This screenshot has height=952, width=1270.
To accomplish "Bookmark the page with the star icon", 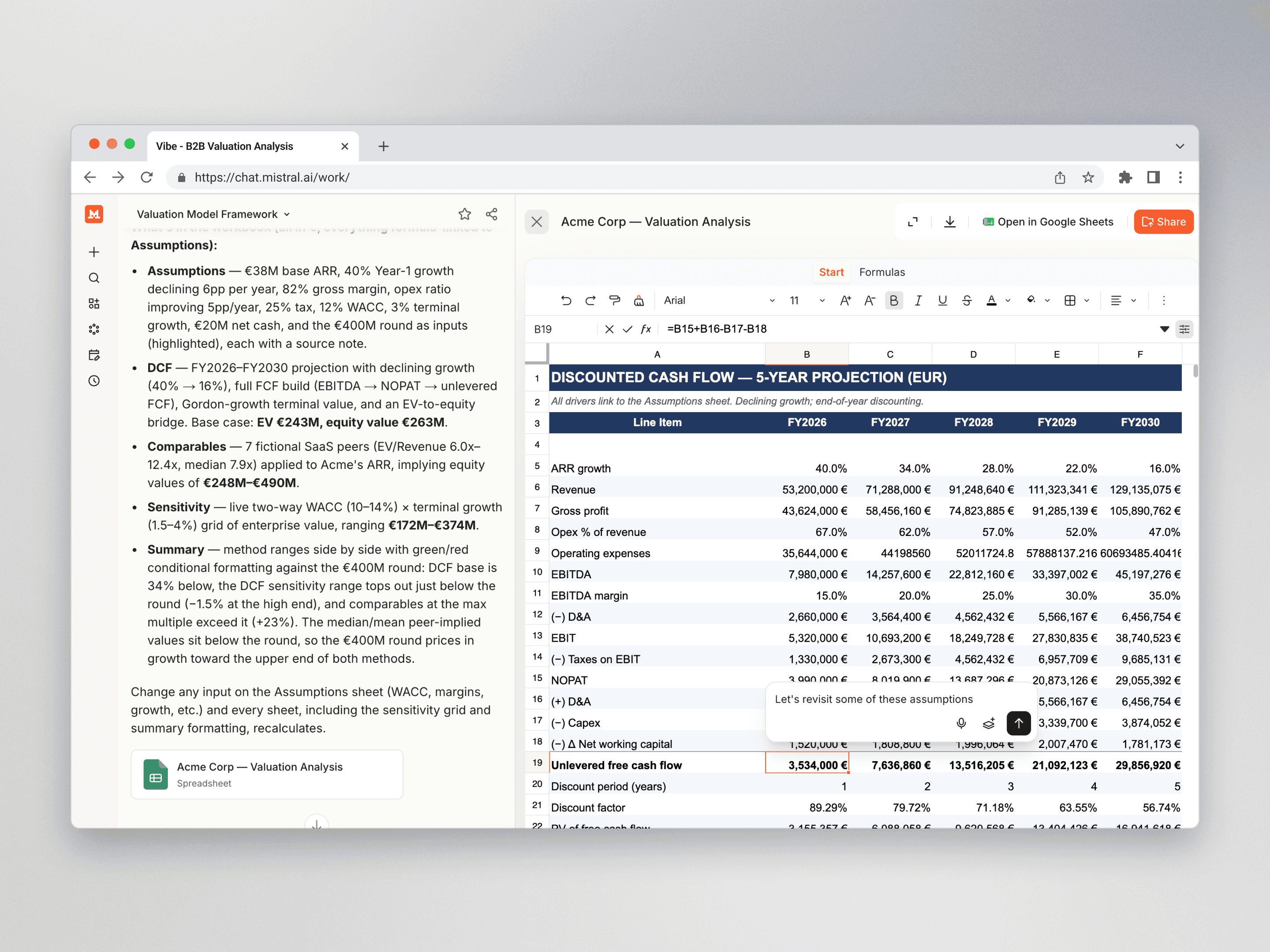I will click(1087, 177).
